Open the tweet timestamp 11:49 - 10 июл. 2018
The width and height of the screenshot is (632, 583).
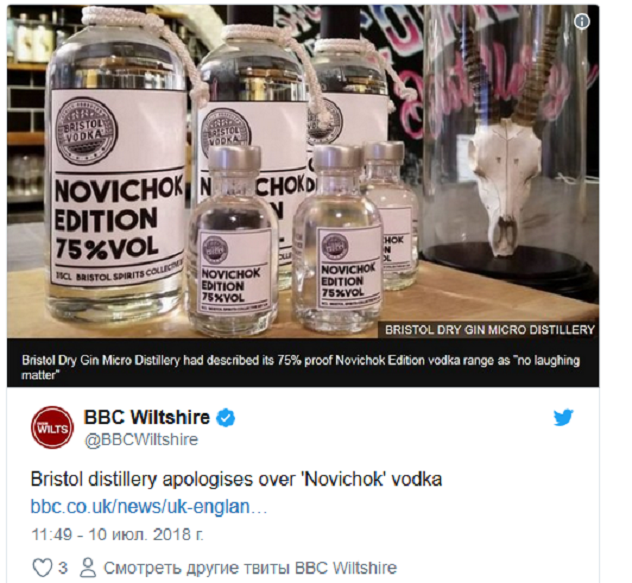[x=117, y=535]
